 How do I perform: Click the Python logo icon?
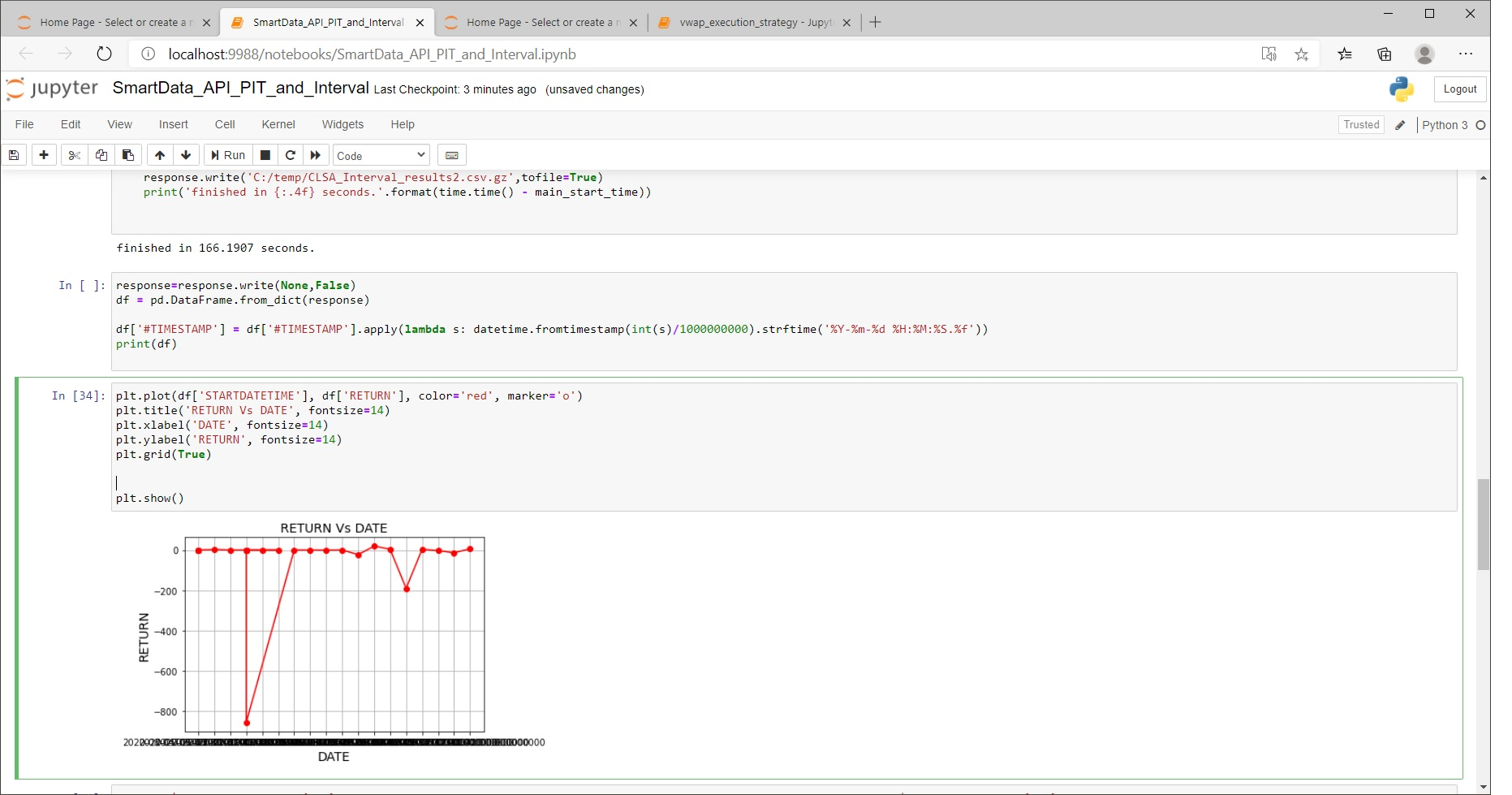click(1402, 89)
